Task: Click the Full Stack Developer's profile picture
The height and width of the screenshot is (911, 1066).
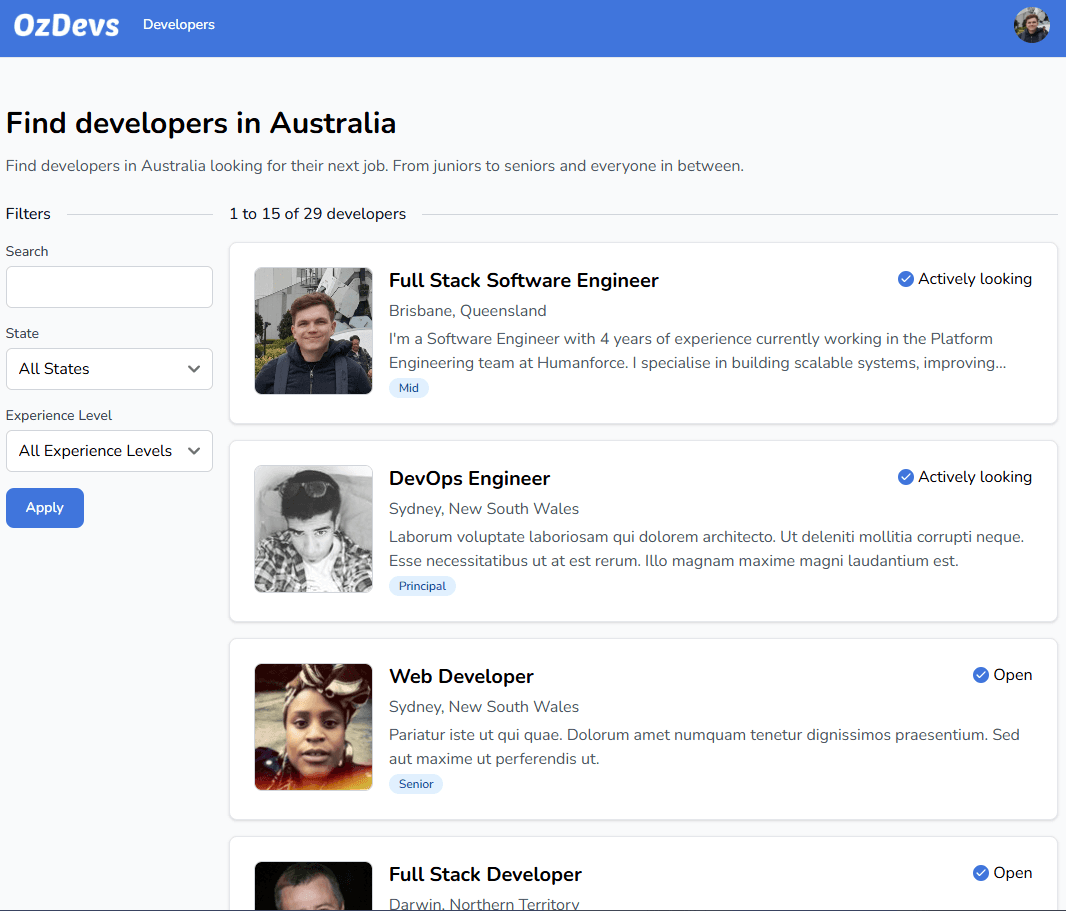Action: pyautogui.click(x=313, y=886)
